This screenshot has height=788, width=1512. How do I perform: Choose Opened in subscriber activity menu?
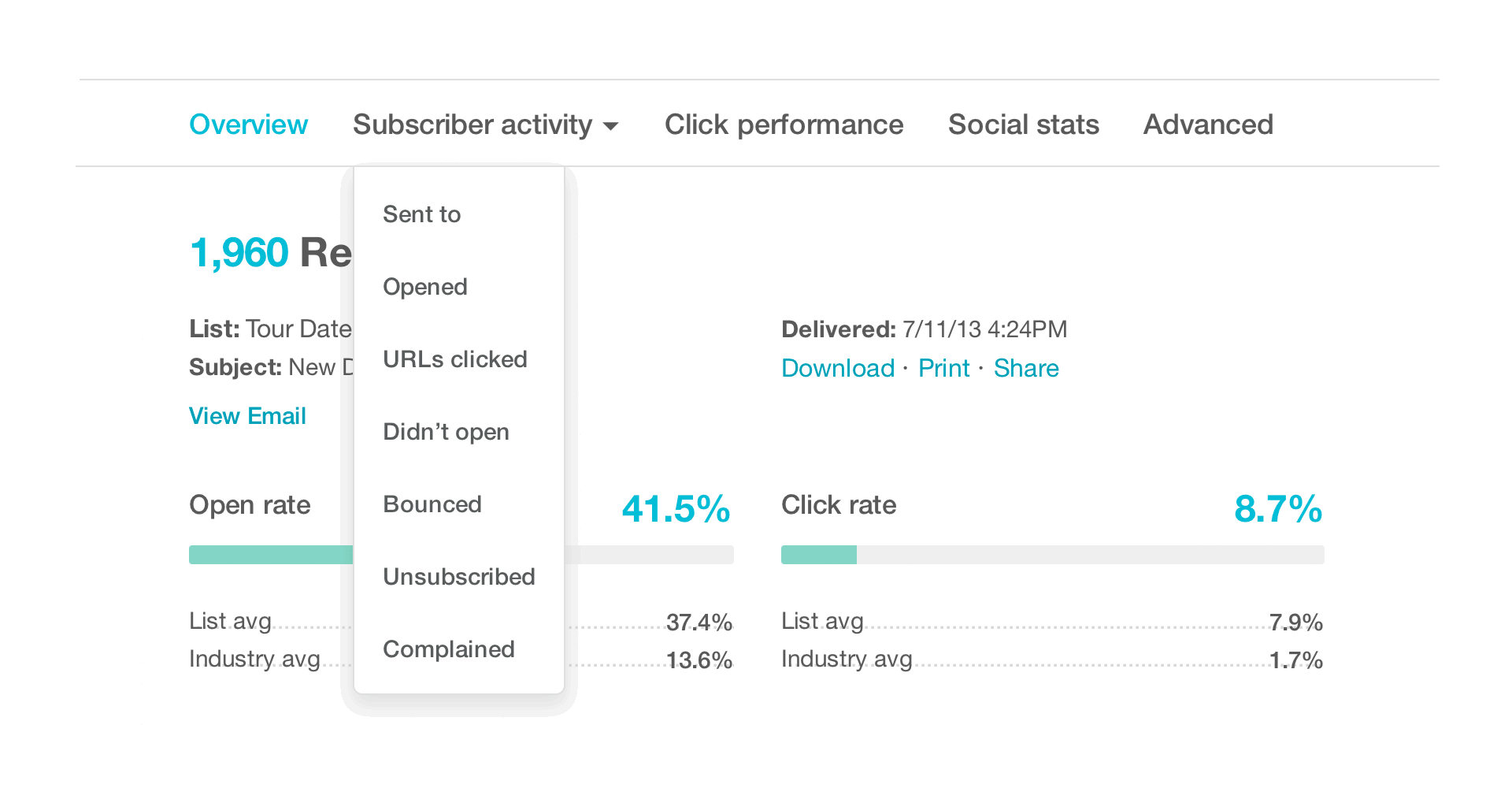tap(425, 287)
